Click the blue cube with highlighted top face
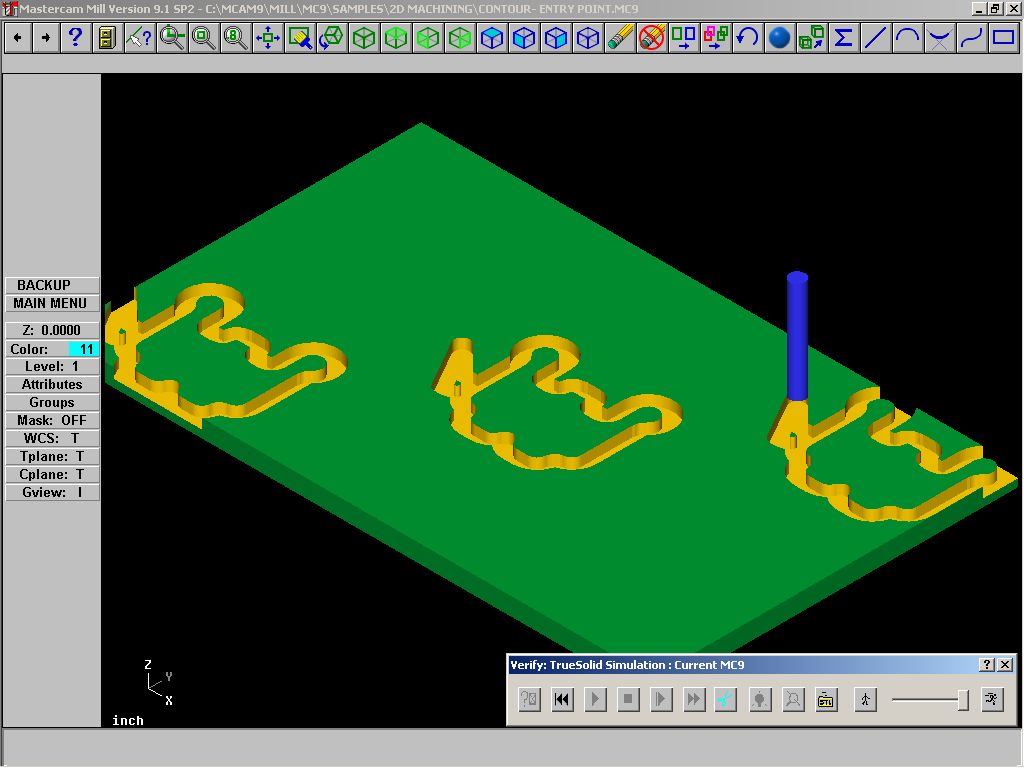The width and height of the screenshot is (1024, 768). tap(492, 38)
